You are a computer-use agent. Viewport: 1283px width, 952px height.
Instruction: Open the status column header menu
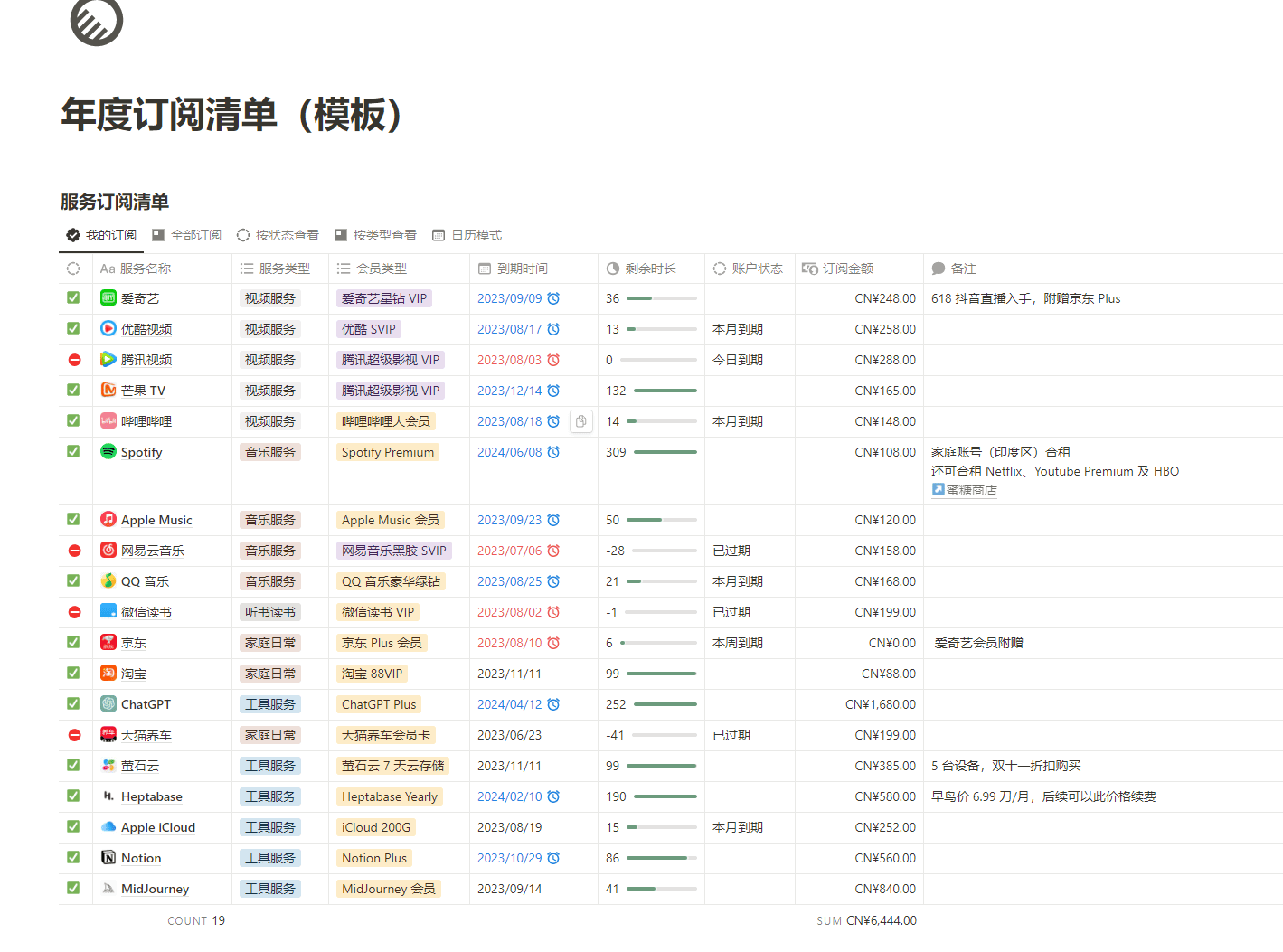[73, 269]
